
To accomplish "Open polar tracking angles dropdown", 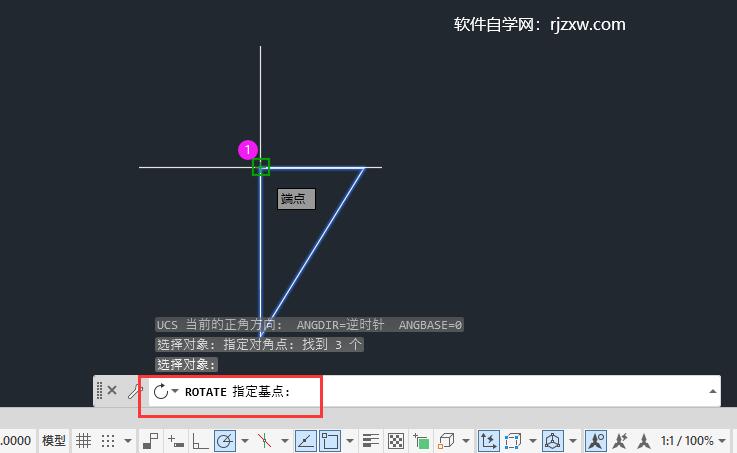I will click(x=244, y=441).
